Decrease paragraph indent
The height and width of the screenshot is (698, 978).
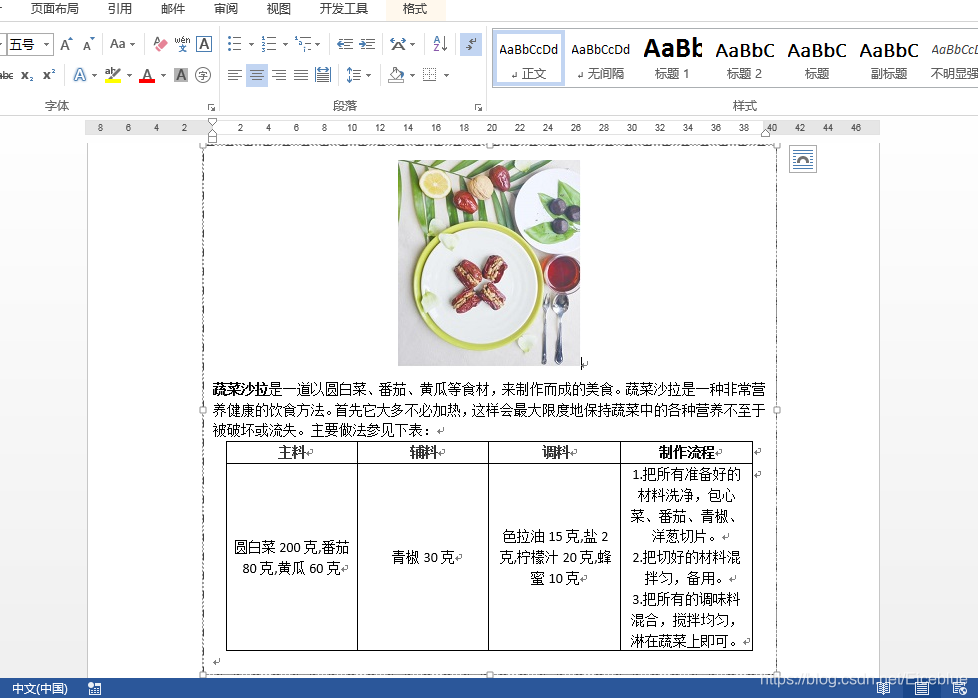pos(344,44)
